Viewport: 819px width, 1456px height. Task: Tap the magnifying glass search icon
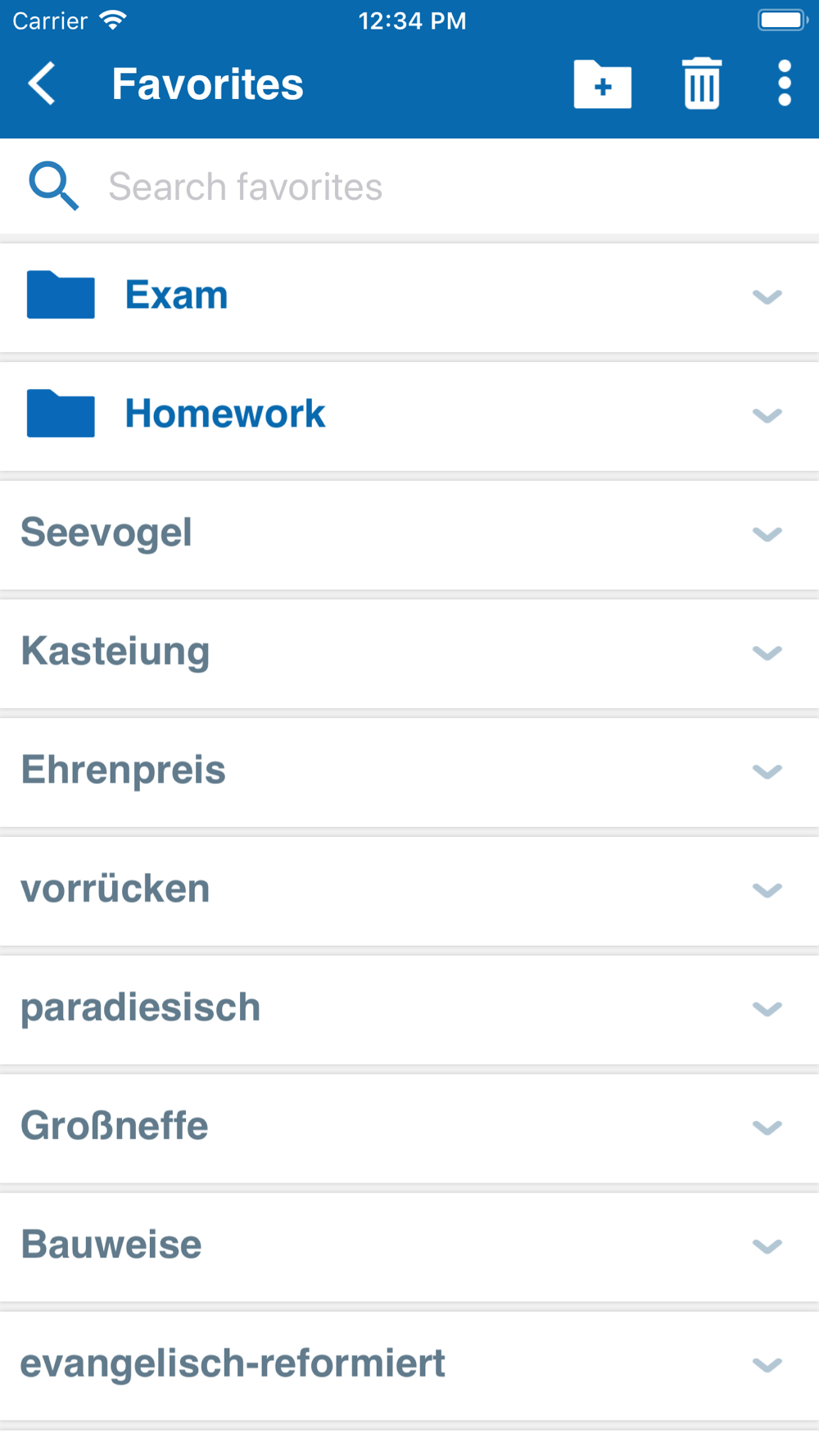pos(54,186)
